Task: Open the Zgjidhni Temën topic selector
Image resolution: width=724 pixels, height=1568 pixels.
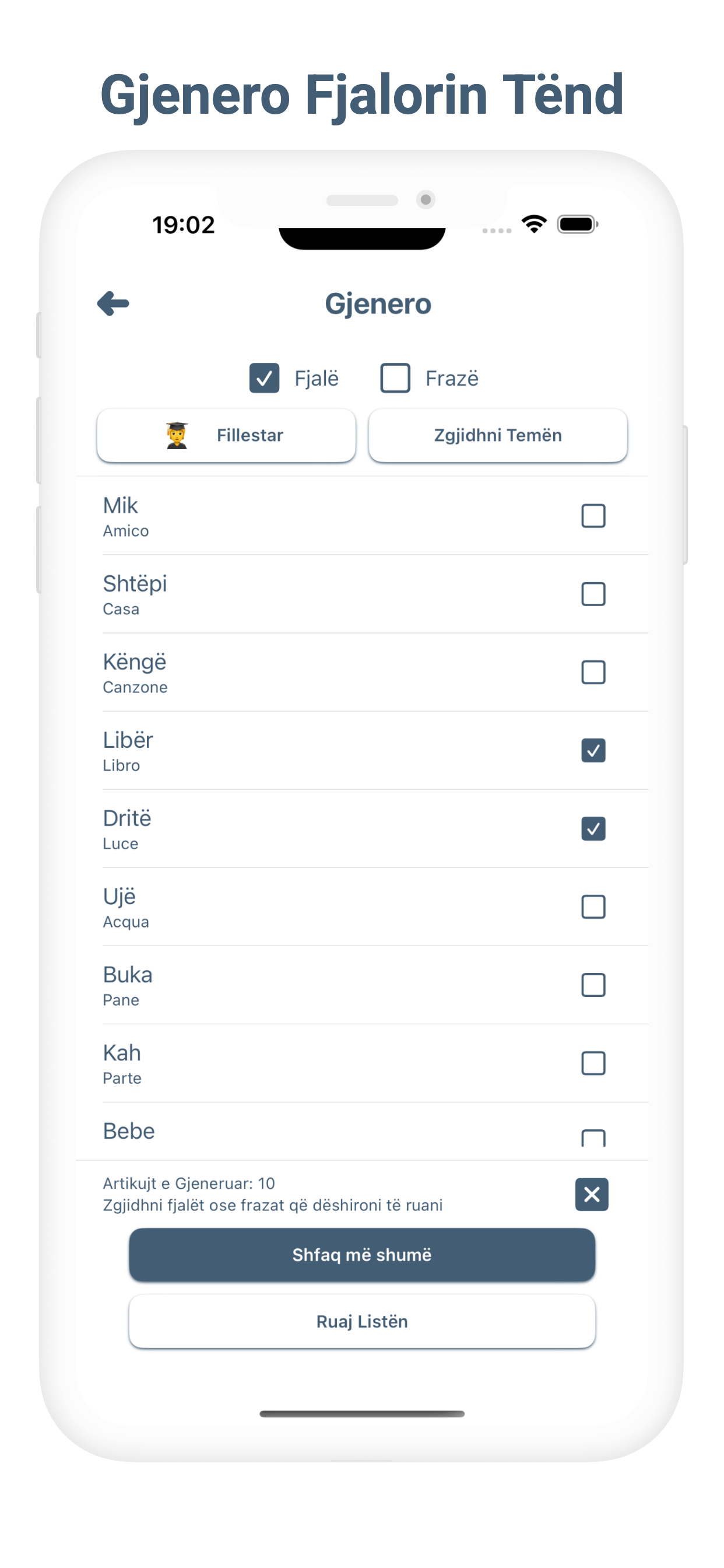Action: (x=498, y=435)
